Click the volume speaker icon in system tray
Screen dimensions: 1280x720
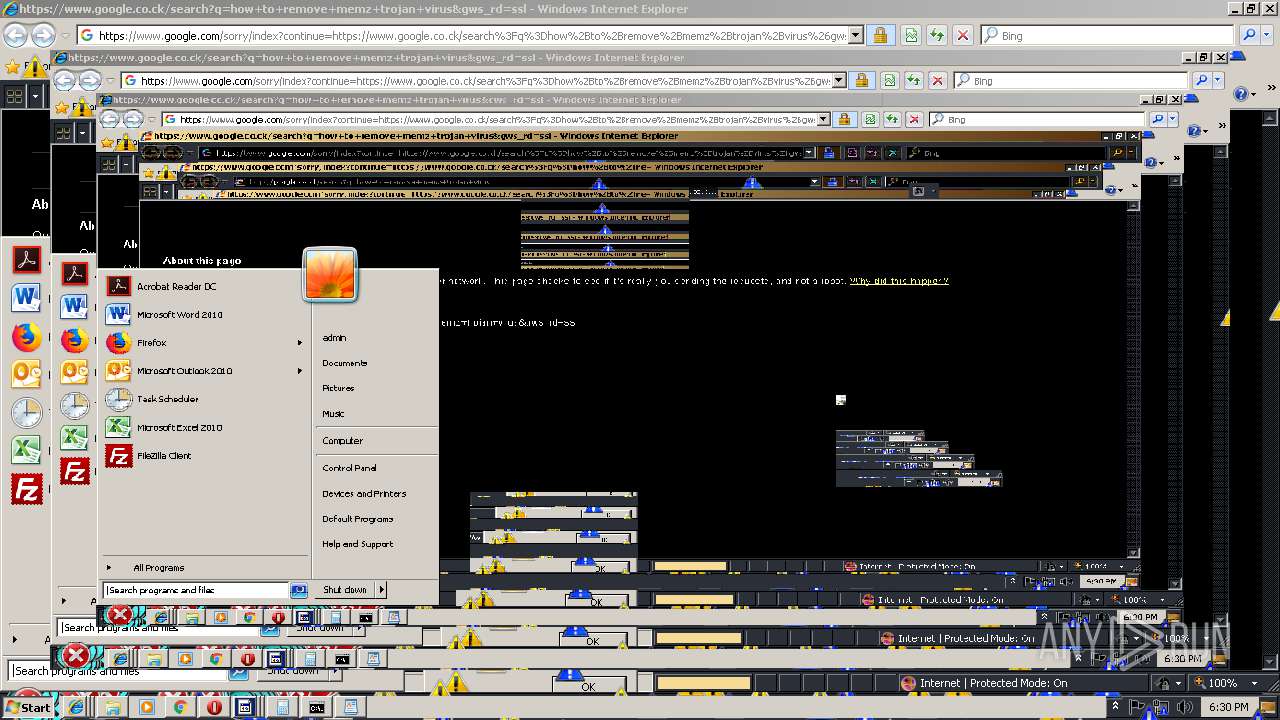(x=1185, y=707)
